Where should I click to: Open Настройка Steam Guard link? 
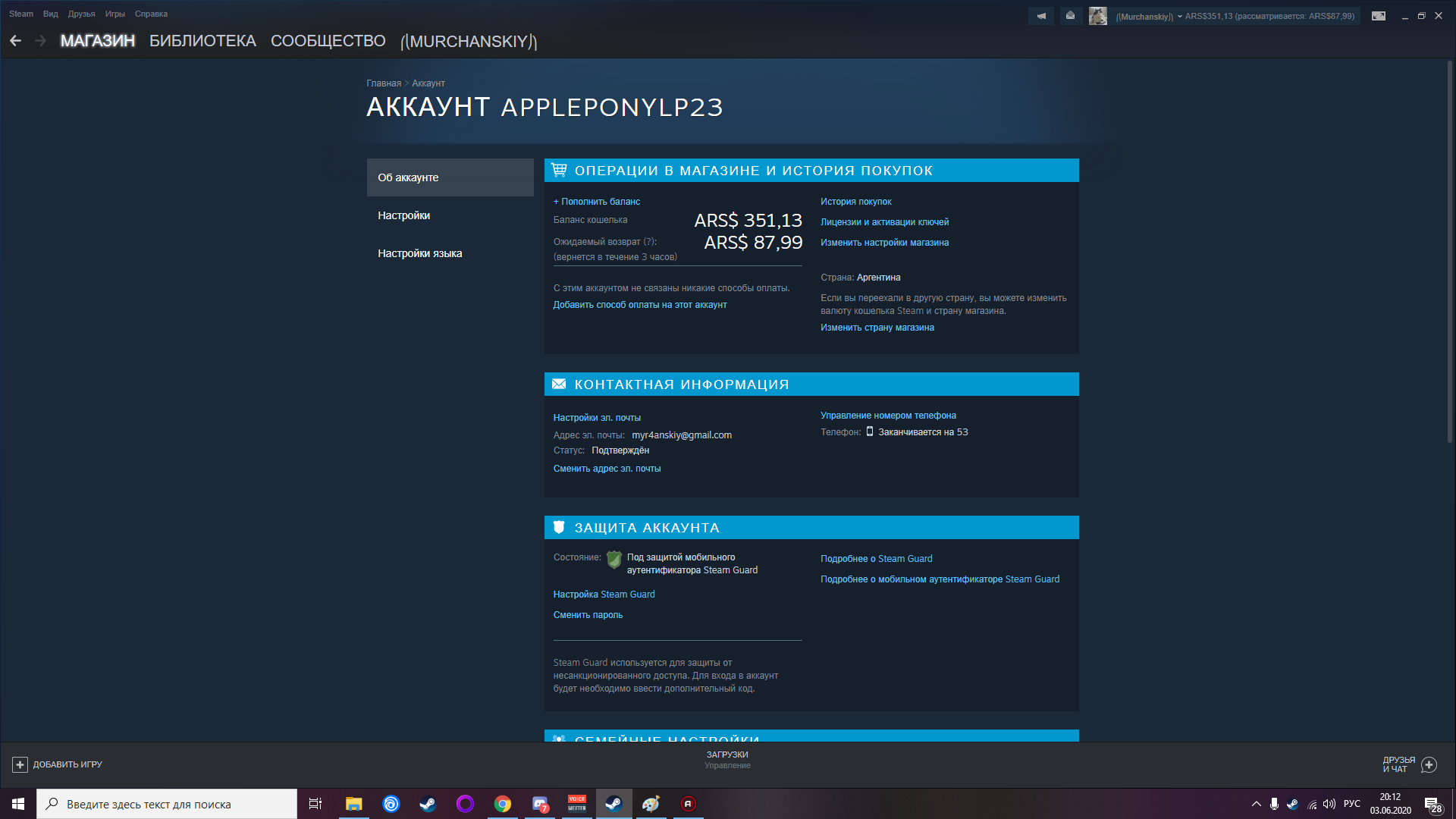pyautogui.click(x=604, y=595)
